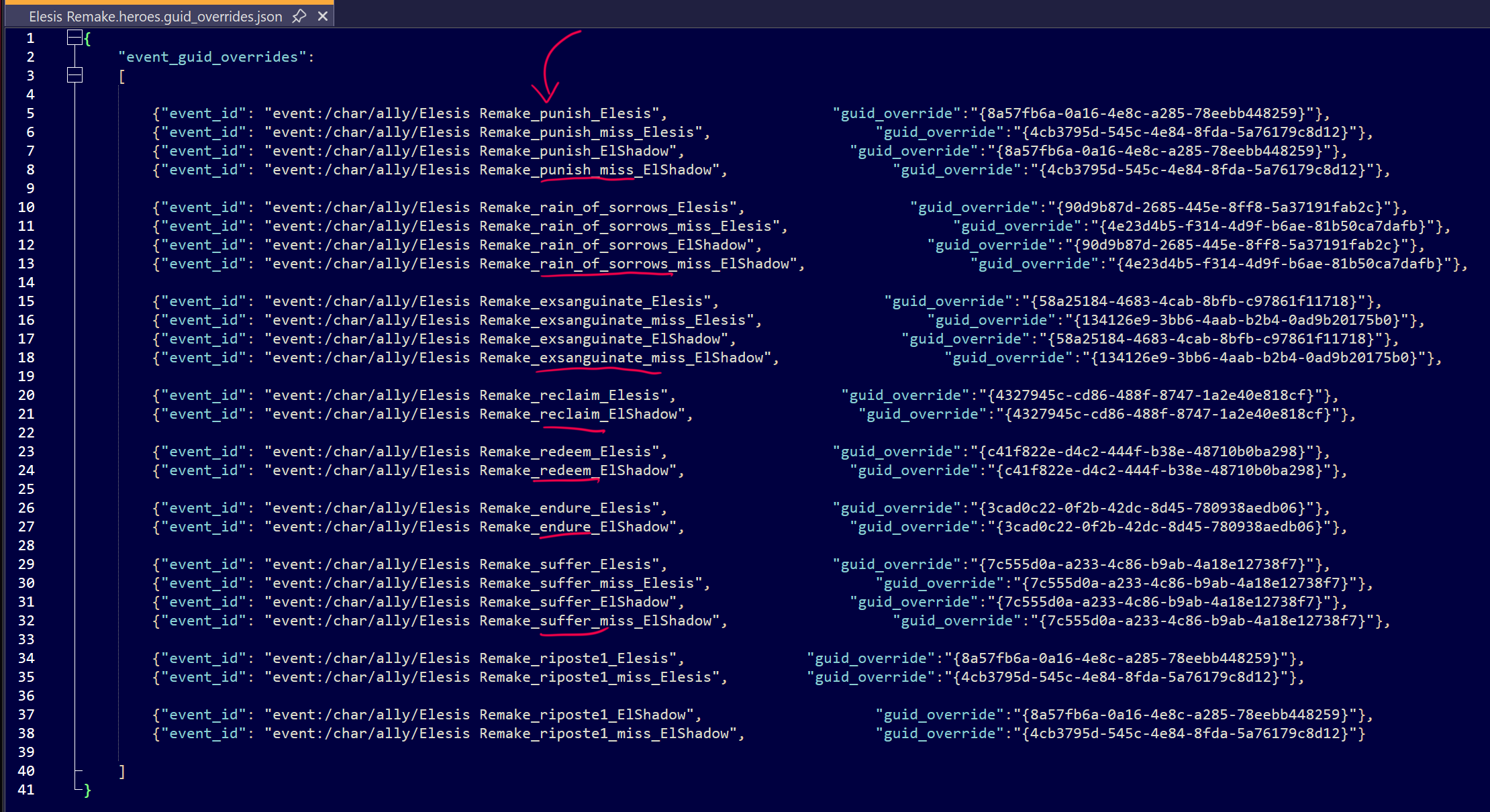Close the guid_overrides.json editor tab
This screenshot has width=1490, height=812.
[x=323, y=16]
